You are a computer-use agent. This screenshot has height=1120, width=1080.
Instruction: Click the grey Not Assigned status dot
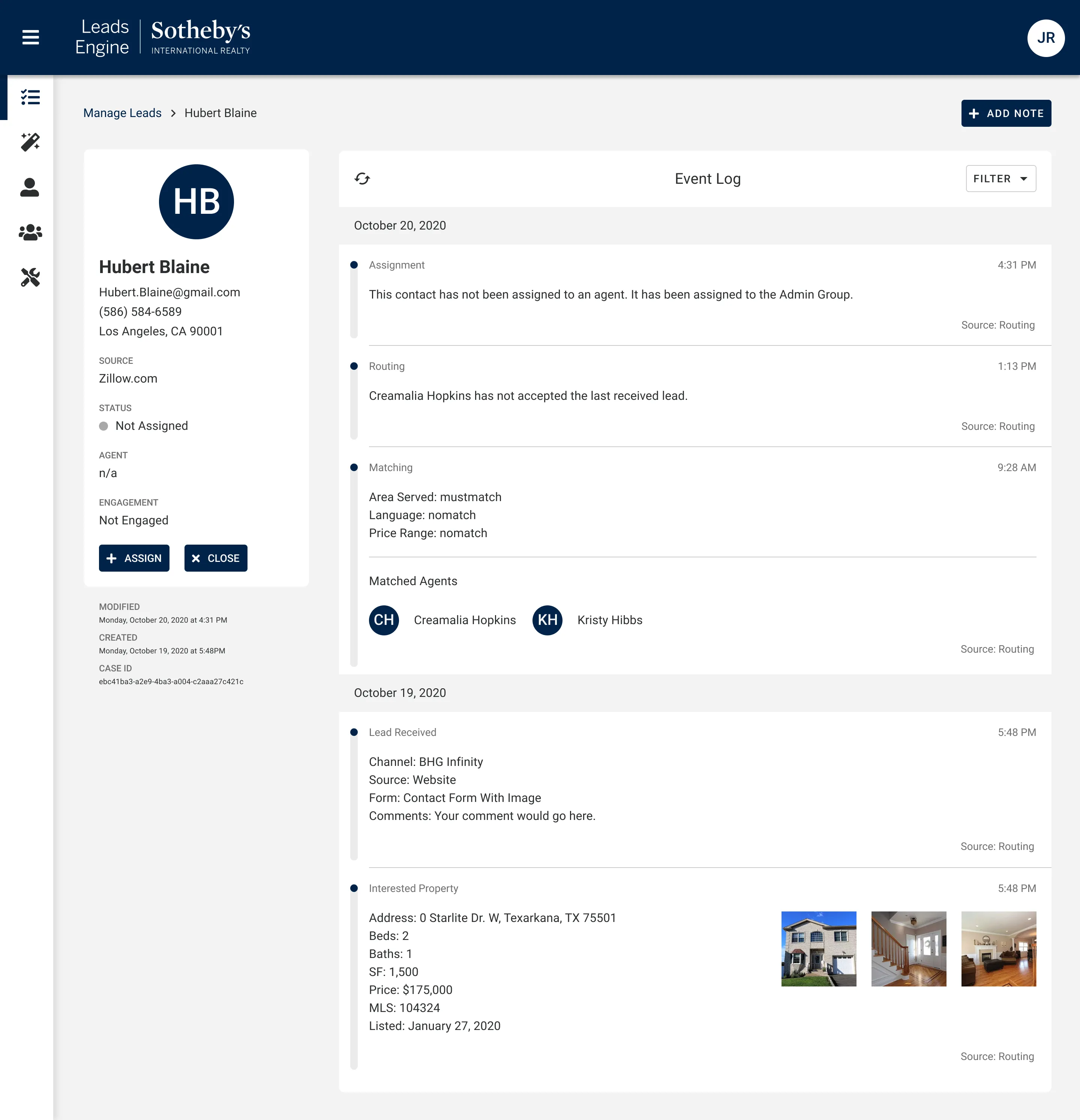(103, 426)
